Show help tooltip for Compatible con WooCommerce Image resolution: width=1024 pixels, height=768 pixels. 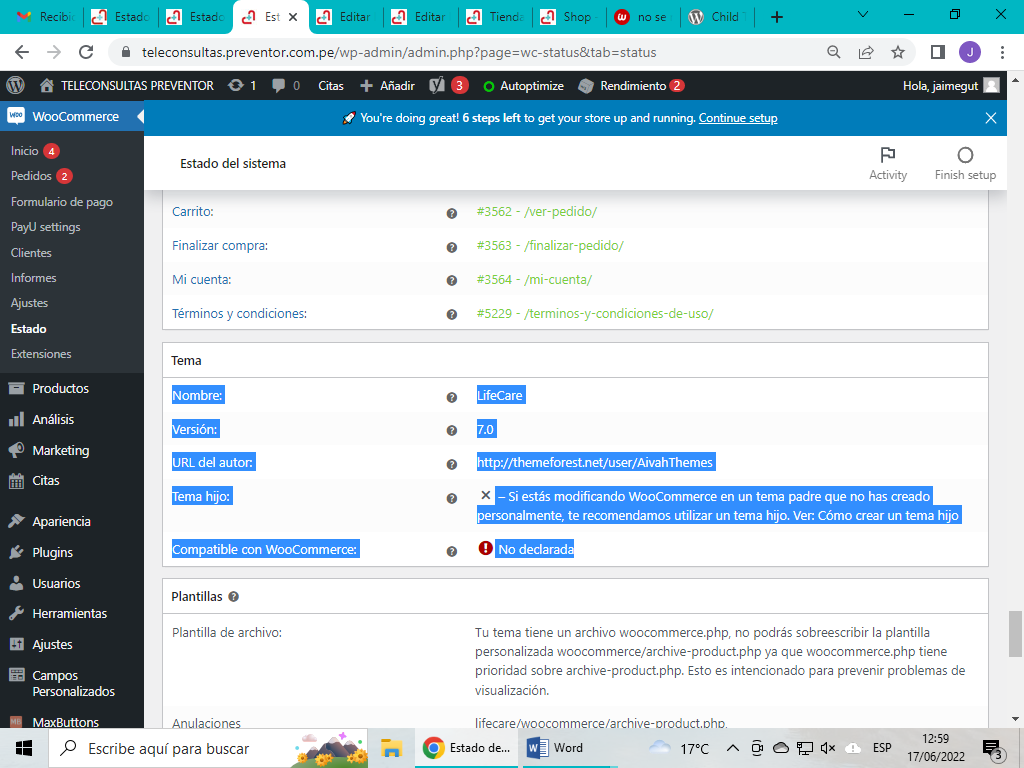(451, 551)
